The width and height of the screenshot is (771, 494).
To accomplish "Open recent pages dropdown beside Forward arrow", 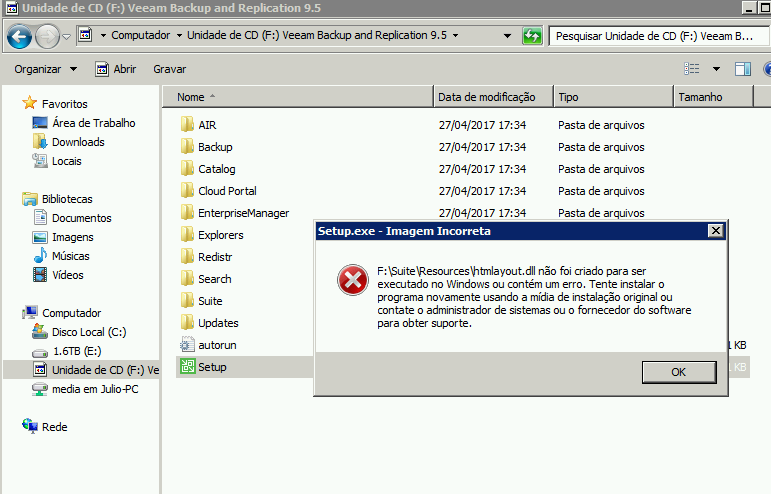I will 67,36.
